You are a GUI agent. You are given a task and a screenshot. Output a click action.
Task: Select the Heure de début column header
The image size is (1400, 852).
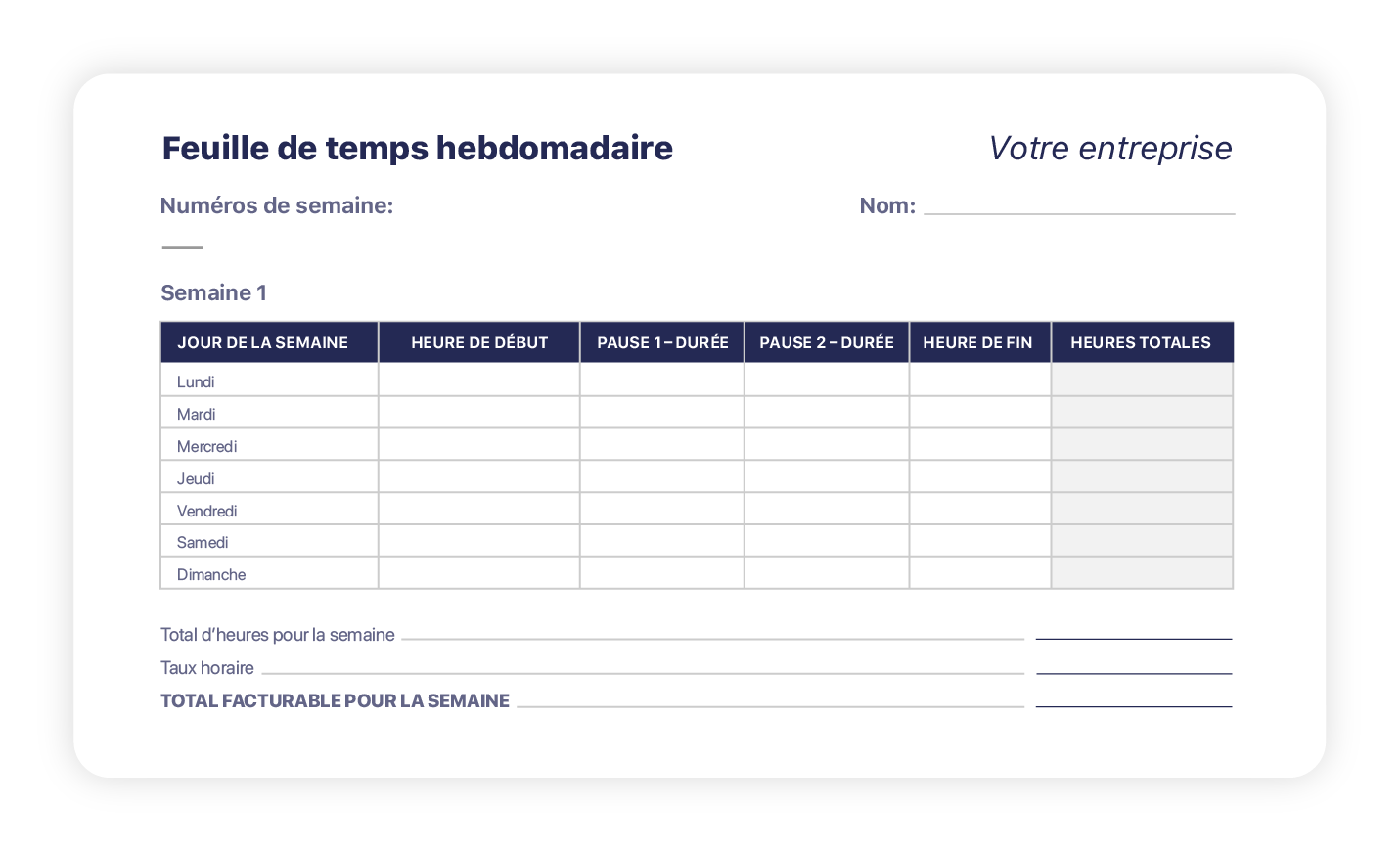[x=479, y=342]
